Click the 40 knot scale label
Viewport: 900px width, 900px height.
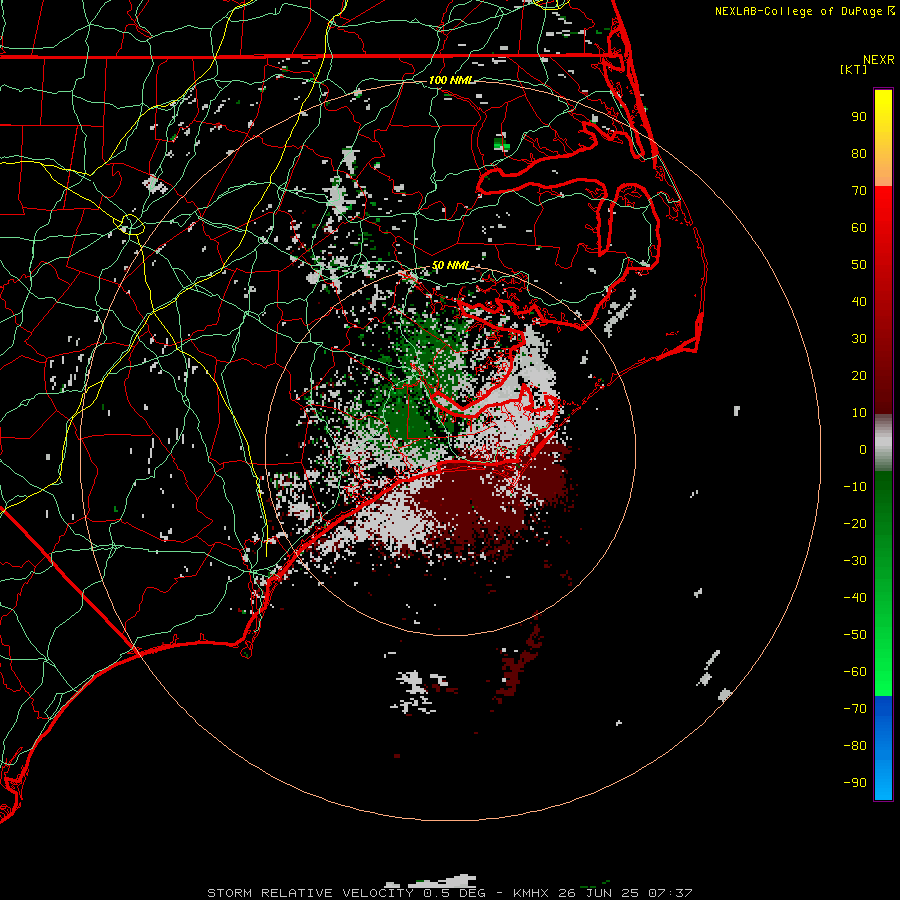(x=859, y=302)
